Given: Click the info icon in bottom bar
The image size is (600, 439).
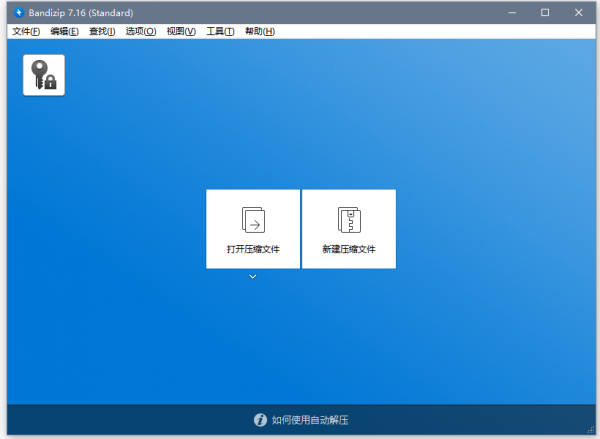Looking at the screenshot, I should click(260, 420).
